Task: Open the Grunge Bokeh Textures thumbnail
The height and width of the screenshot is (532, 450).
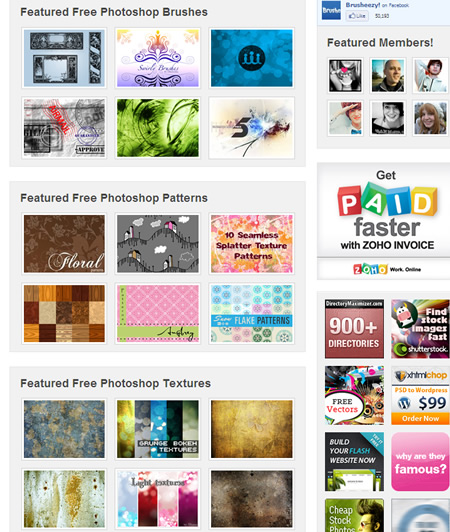Action: [158, 429]
